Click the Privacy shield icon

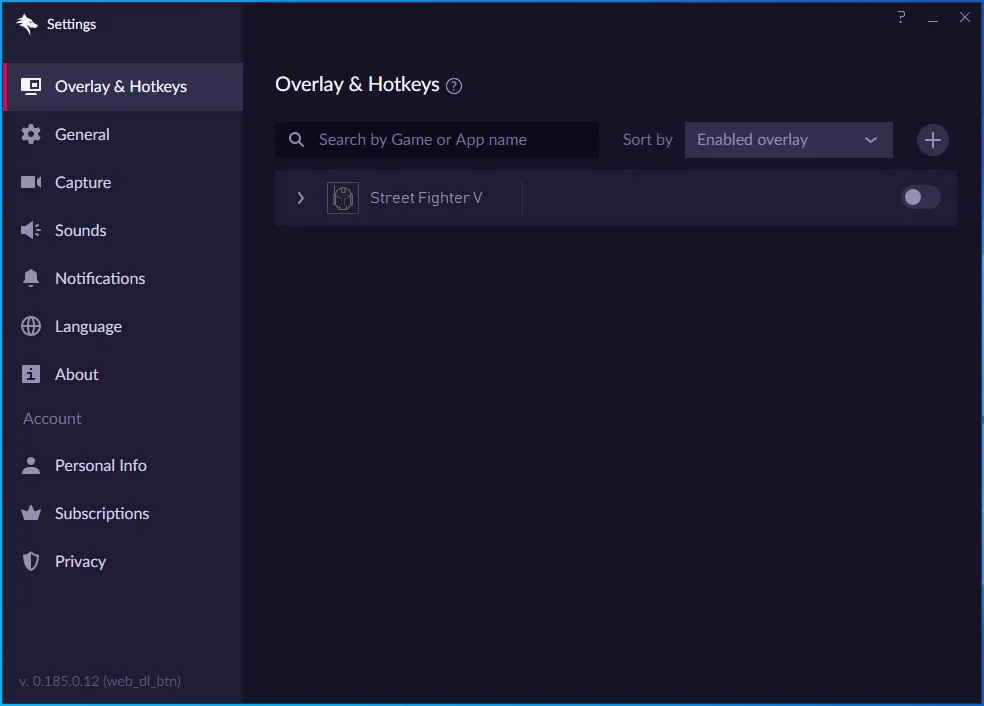pyautogui.click(x=31, y=561)
